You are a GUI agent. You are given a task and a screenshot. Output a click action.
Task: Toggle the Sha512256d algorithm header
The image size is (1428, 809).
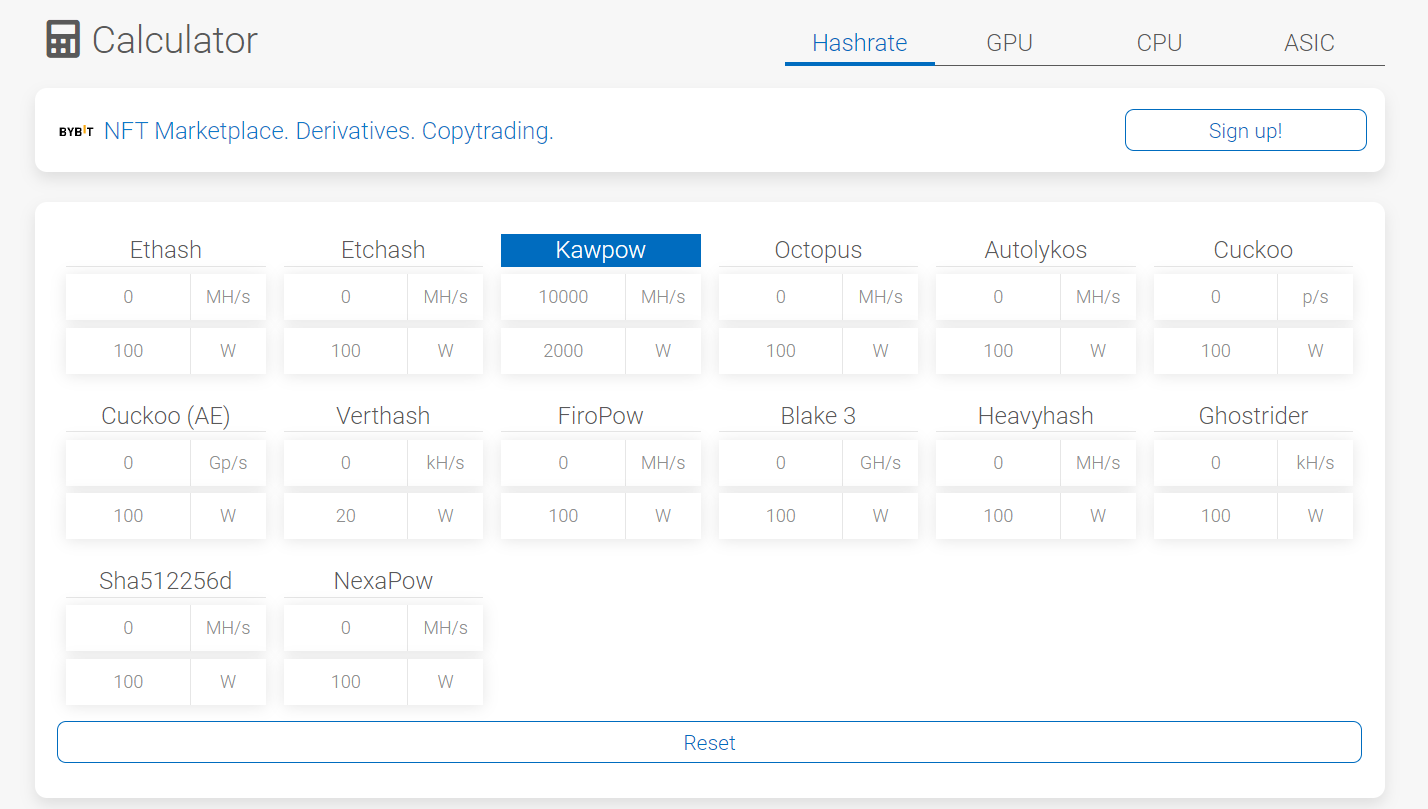click(166, 581)
